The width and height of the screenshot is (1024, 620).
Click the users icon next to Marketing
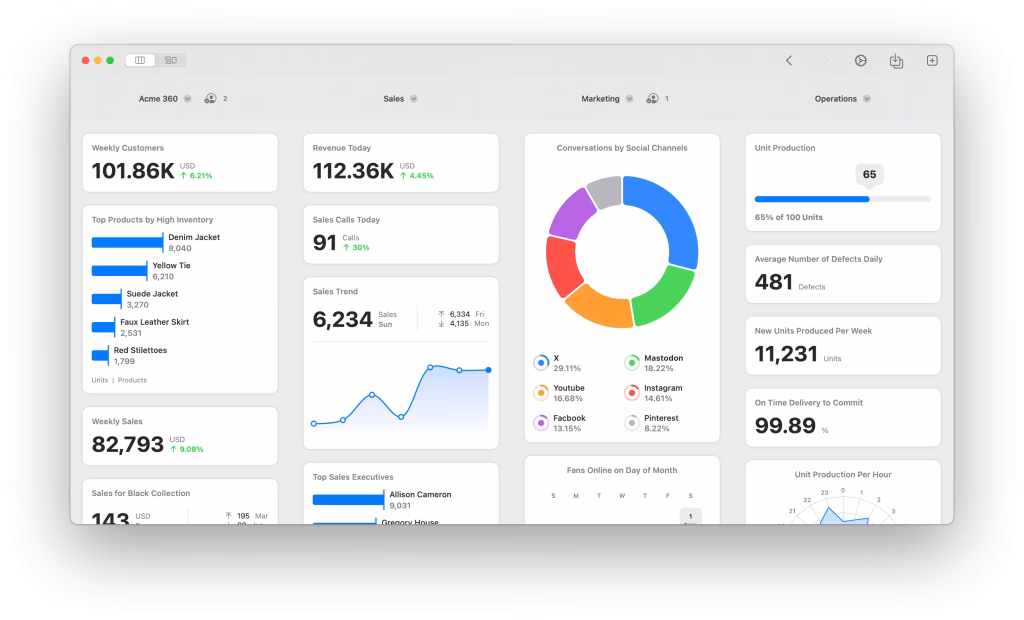(x=652, y=99)
